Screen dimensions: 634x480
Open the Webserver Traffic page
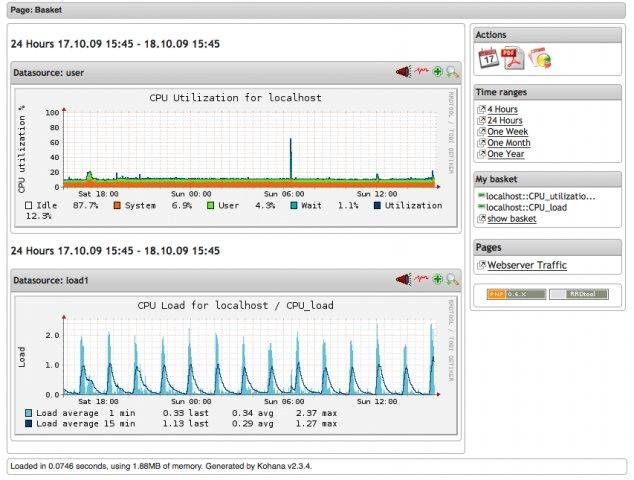click(x=527, y=265)
